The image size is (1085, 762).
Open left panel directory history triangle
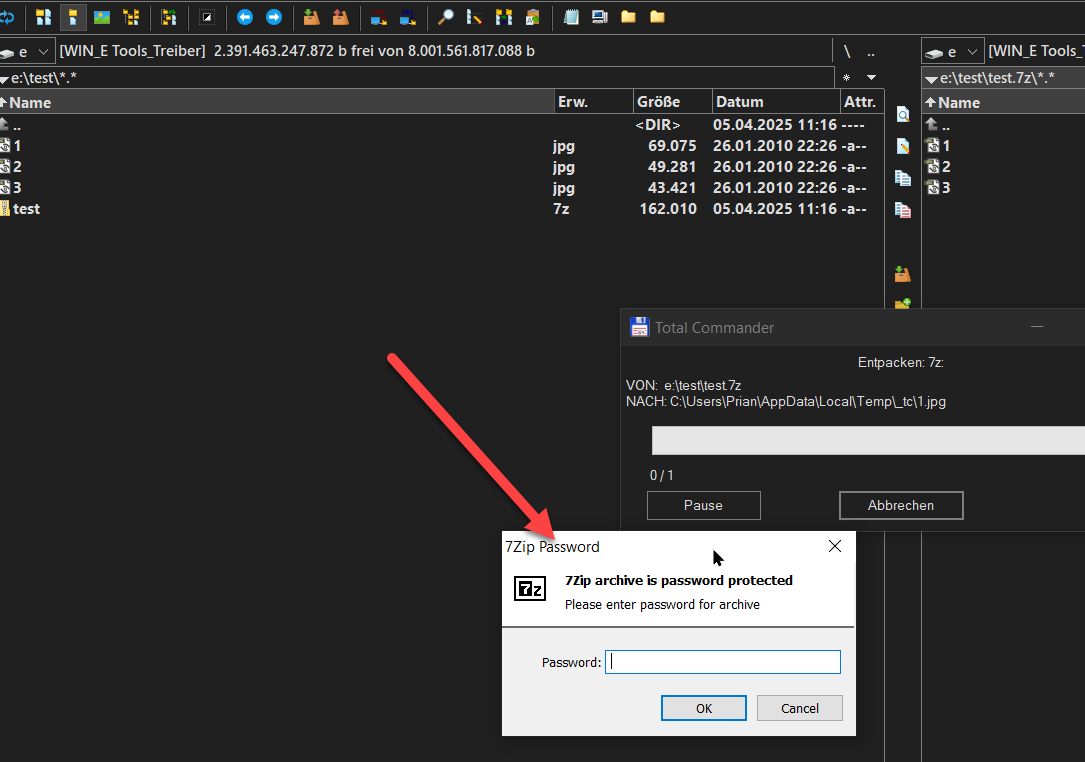click(872, 78)
